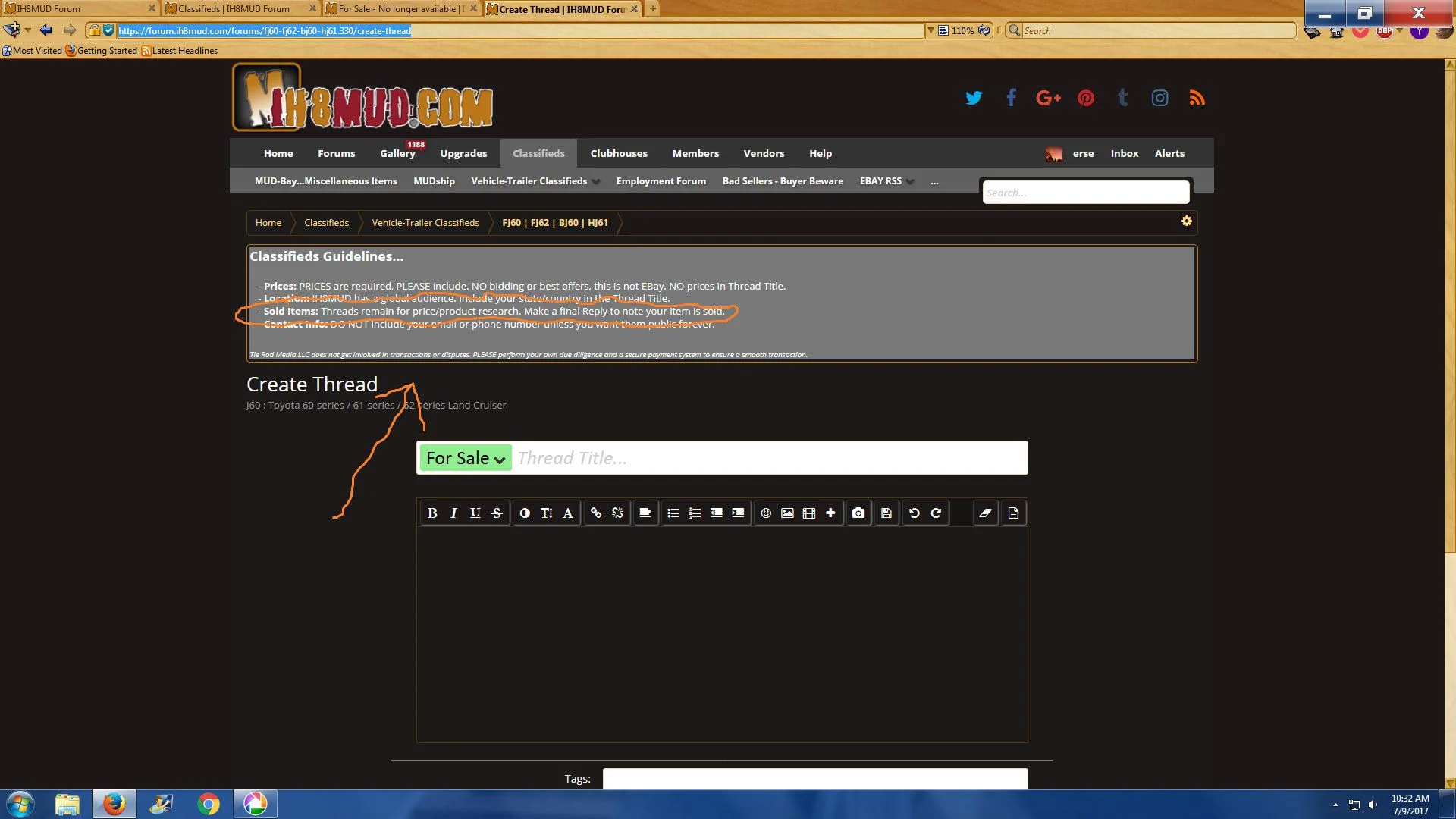This screenshot has width=1456, height=819.
Task: Click the undo arrow in editor
Action: (915, 513)
